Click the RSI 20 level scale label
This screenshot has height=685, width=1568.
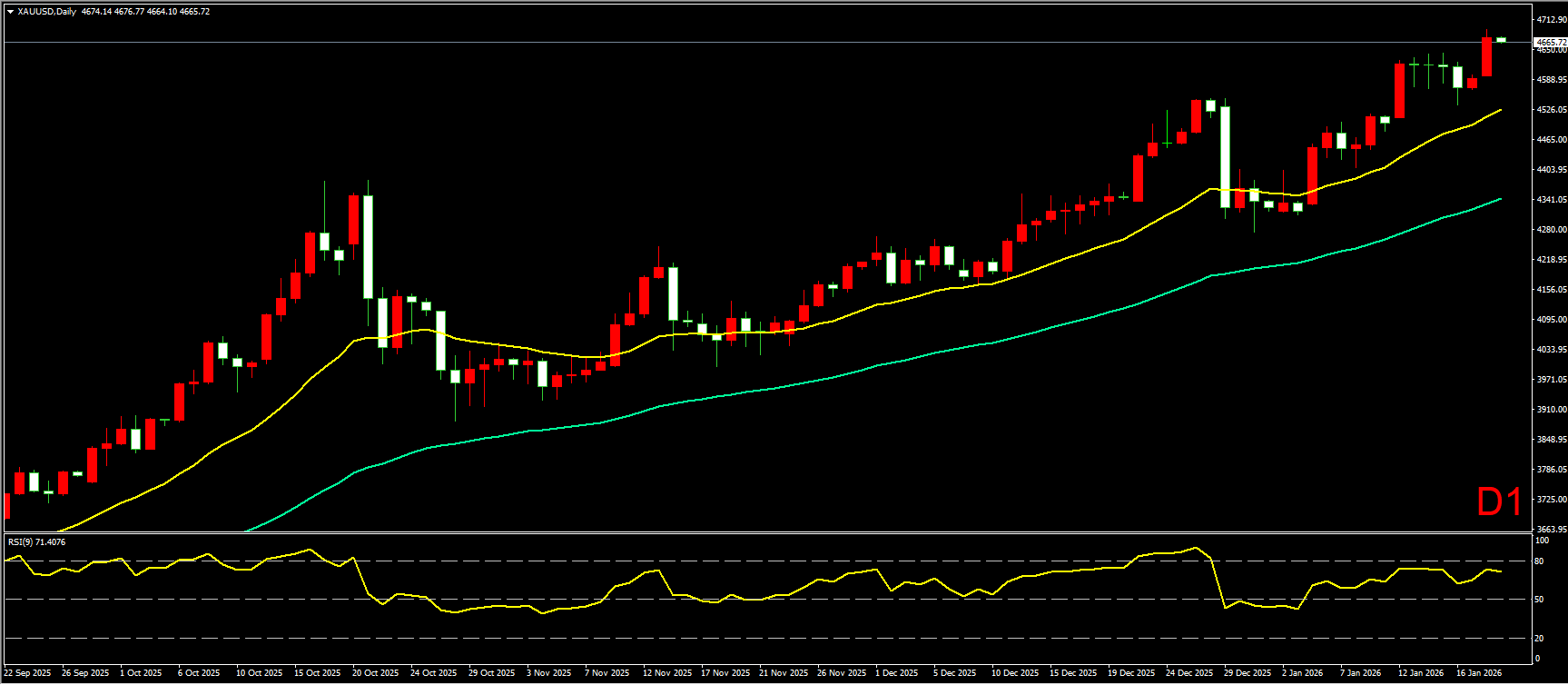pyautogui.click(x=1539, y=638)
